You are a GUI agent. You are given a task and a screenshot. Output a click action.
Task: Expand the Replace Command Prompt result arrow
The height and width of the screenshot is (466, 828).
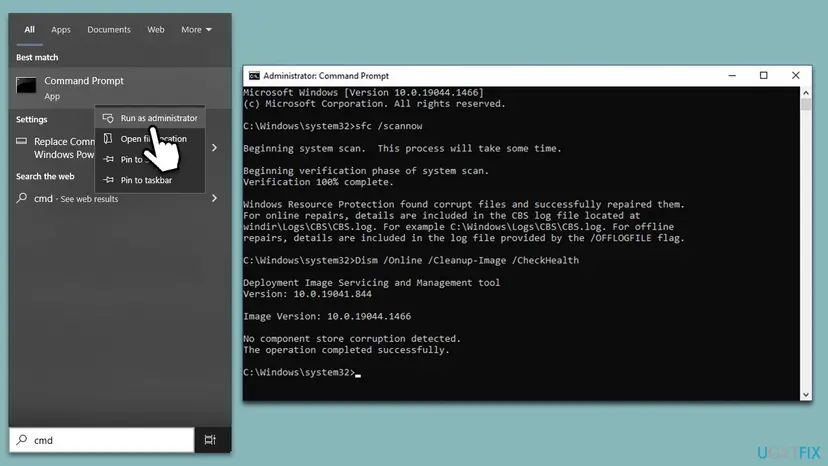click(x=214, y=148)
